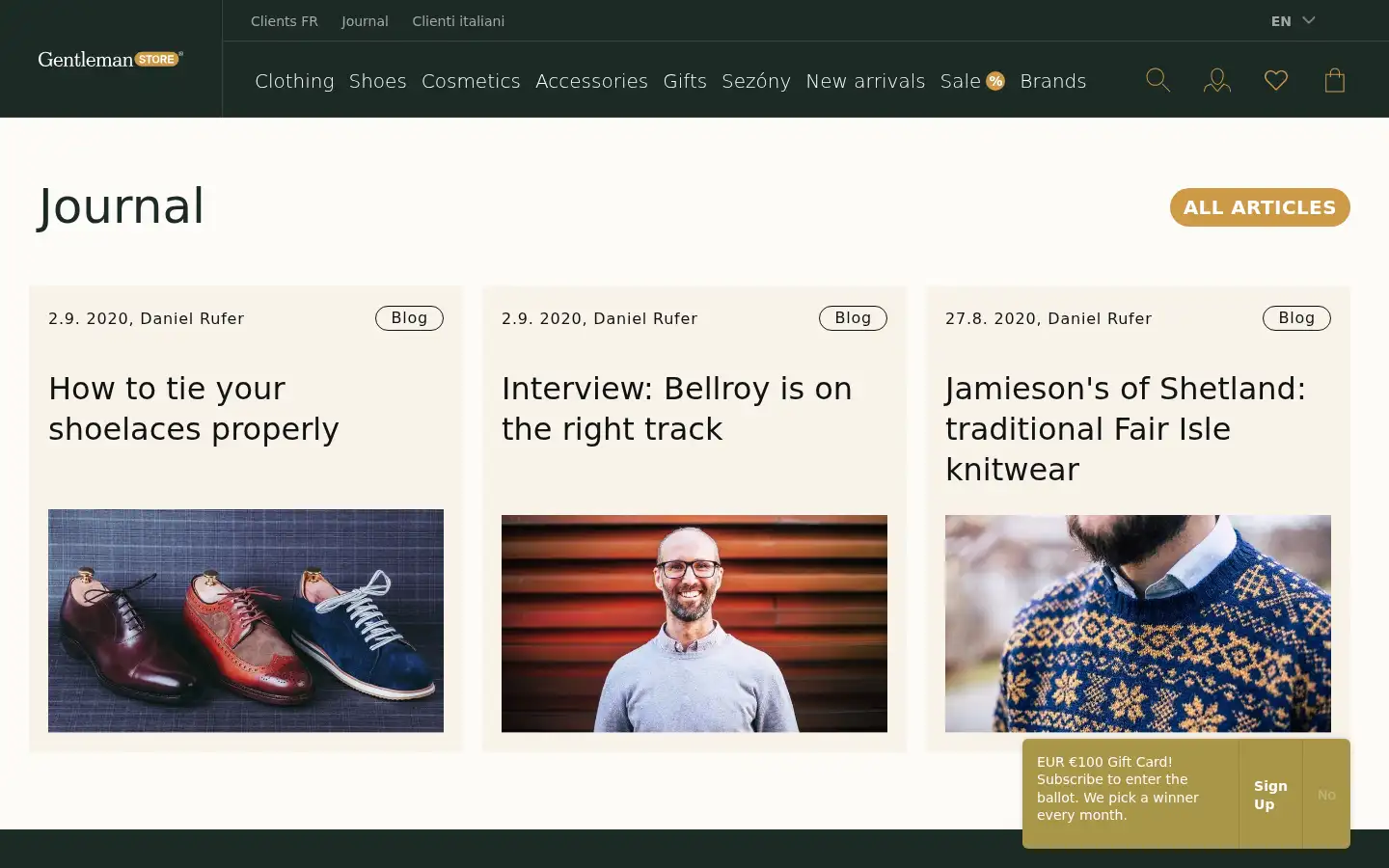Click the three shoes thumbnail image
The width and height of the screenshot is (1389, 868).
click(246, 620)
